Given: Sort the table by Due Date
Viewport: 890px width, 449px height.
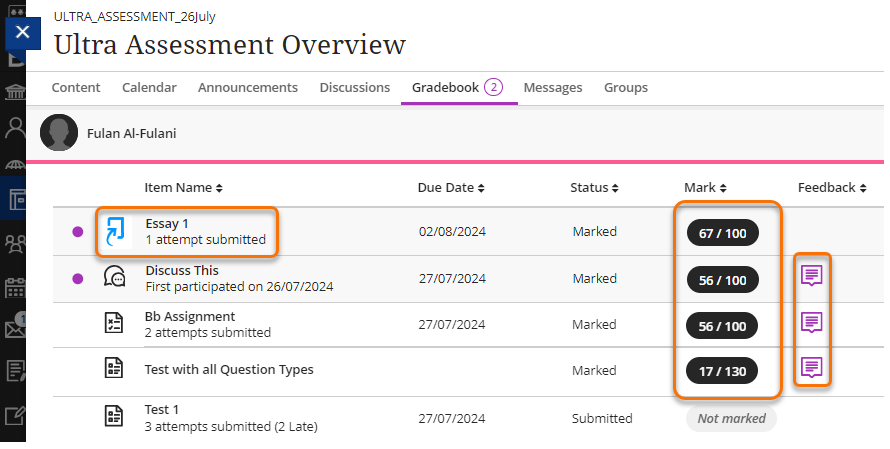Looking at the screenshot, I should pyautogui.click(x=451, y=188).
